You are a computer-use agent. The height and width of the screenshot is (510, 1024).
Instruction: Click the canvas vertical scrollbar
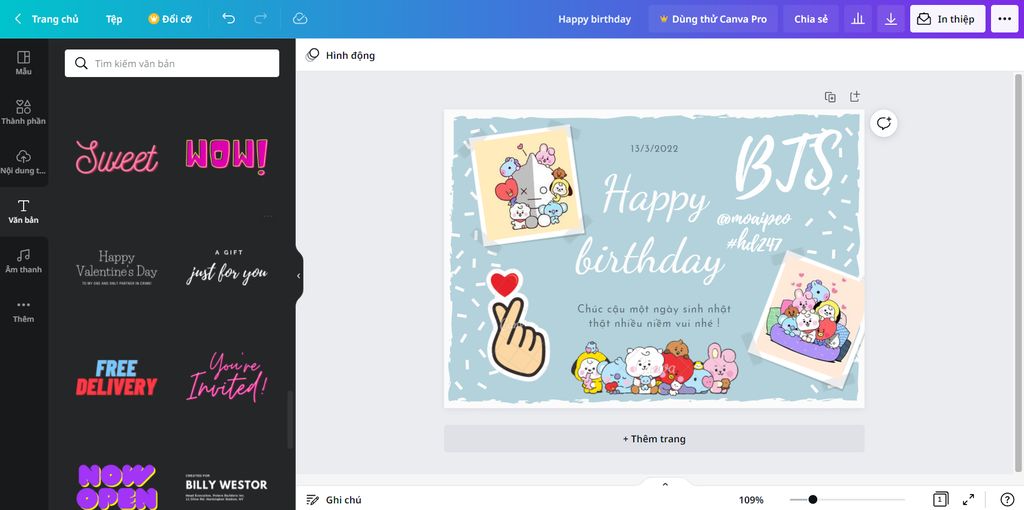[x=1020, y=271]
